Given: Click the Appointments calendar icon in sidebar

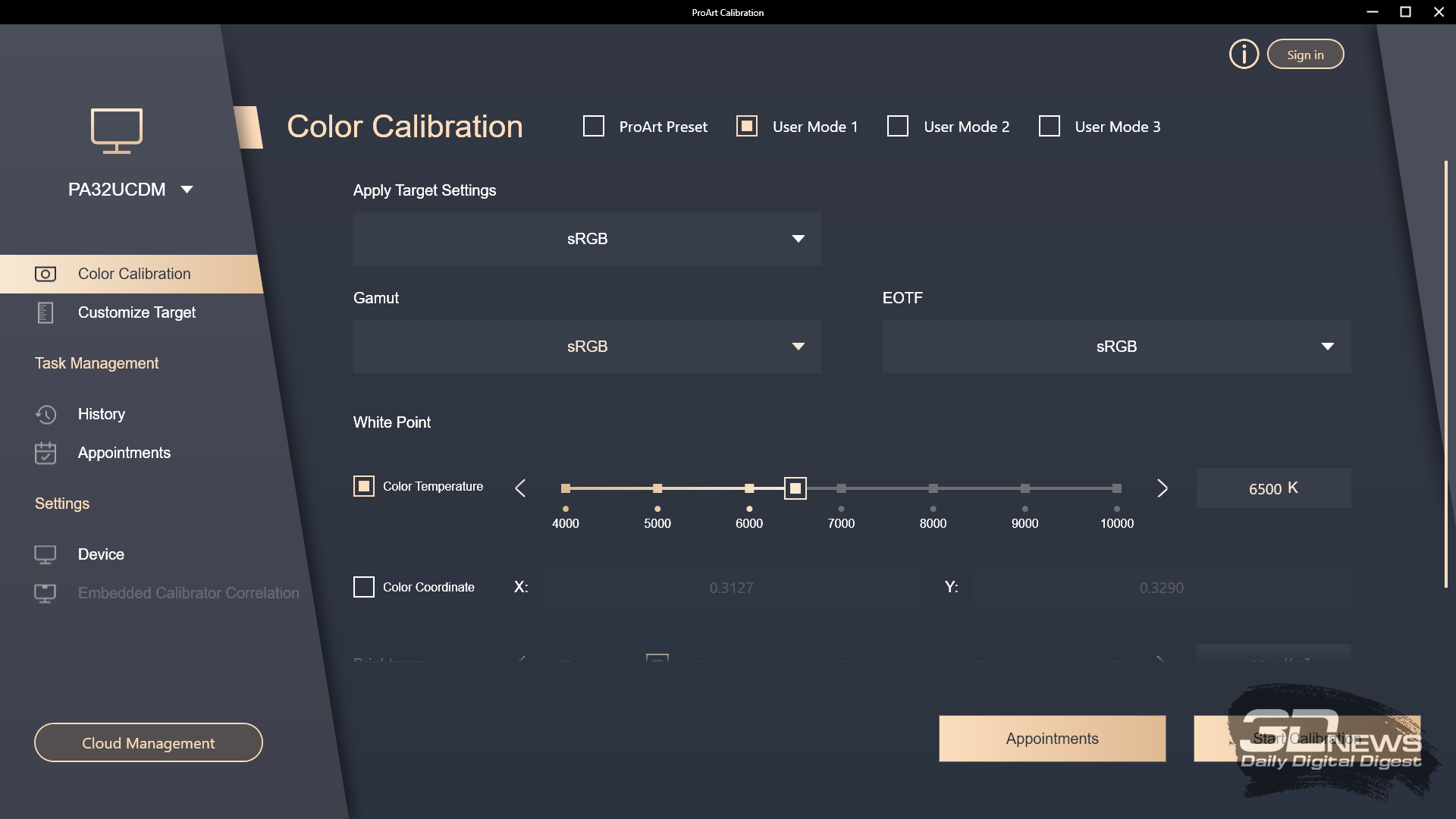Looking at the screenshot, I should (45, 453).
